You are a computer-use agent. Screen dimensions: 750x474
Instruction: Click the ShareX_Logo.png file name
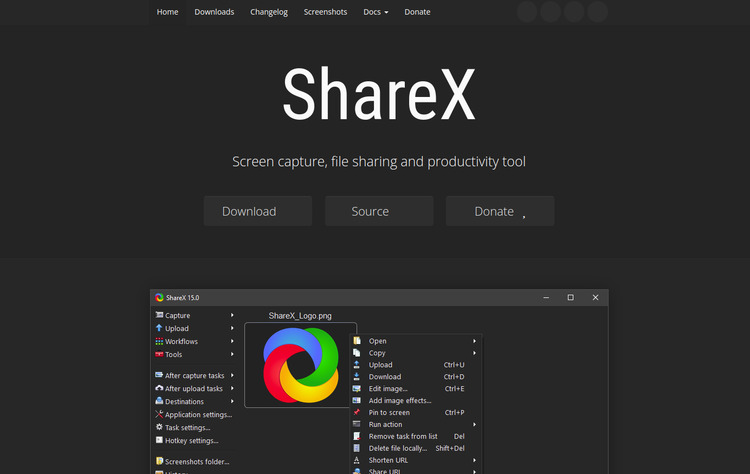point(300,316)
